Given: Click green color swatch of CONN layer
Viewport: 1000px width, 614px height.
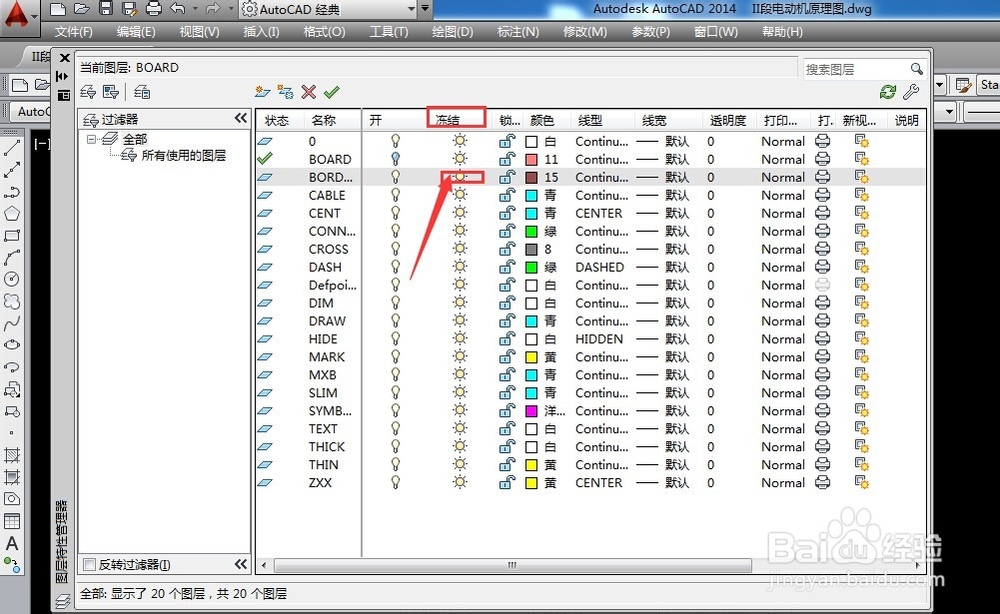Looking at the screenshot, I should pyautogui.click(x=531, y=231).
